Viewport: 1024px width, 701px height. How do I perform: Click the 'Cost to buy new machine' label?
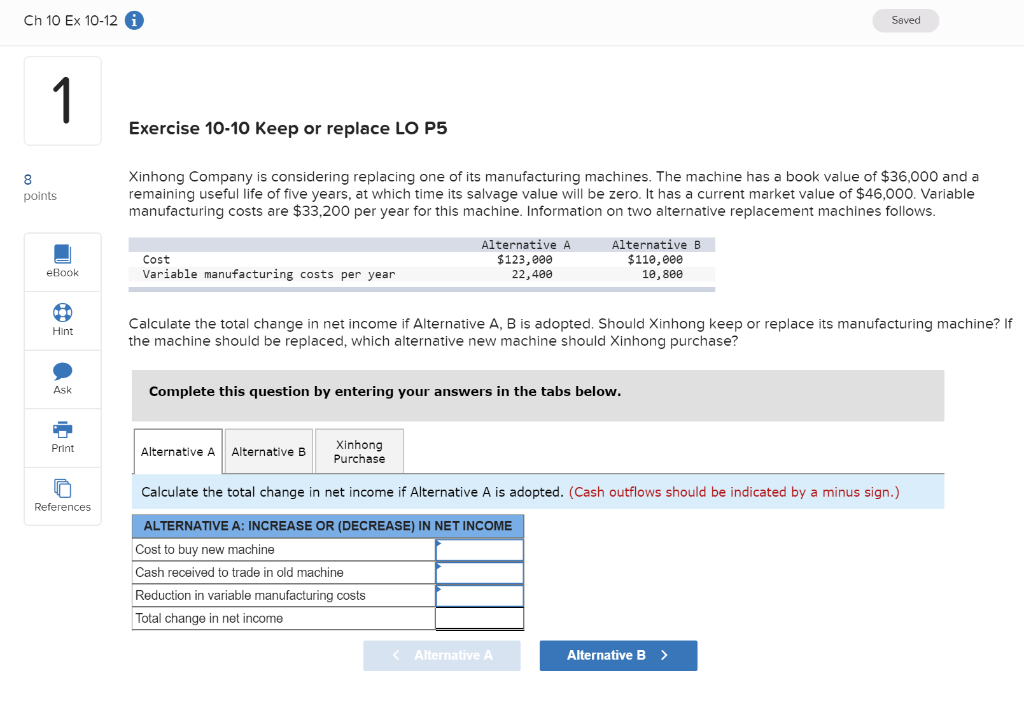[x=204, y=549]
